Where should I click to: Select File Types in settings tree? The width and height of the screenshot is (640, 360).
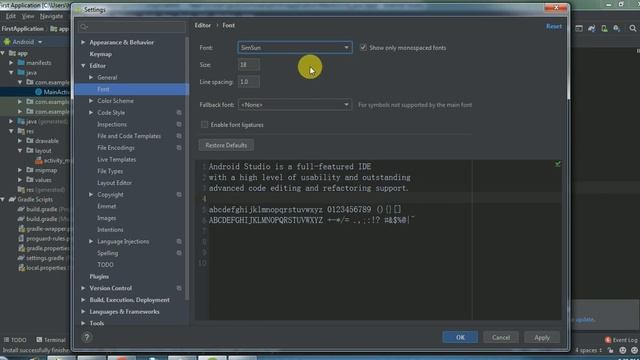tap(110, 171)
